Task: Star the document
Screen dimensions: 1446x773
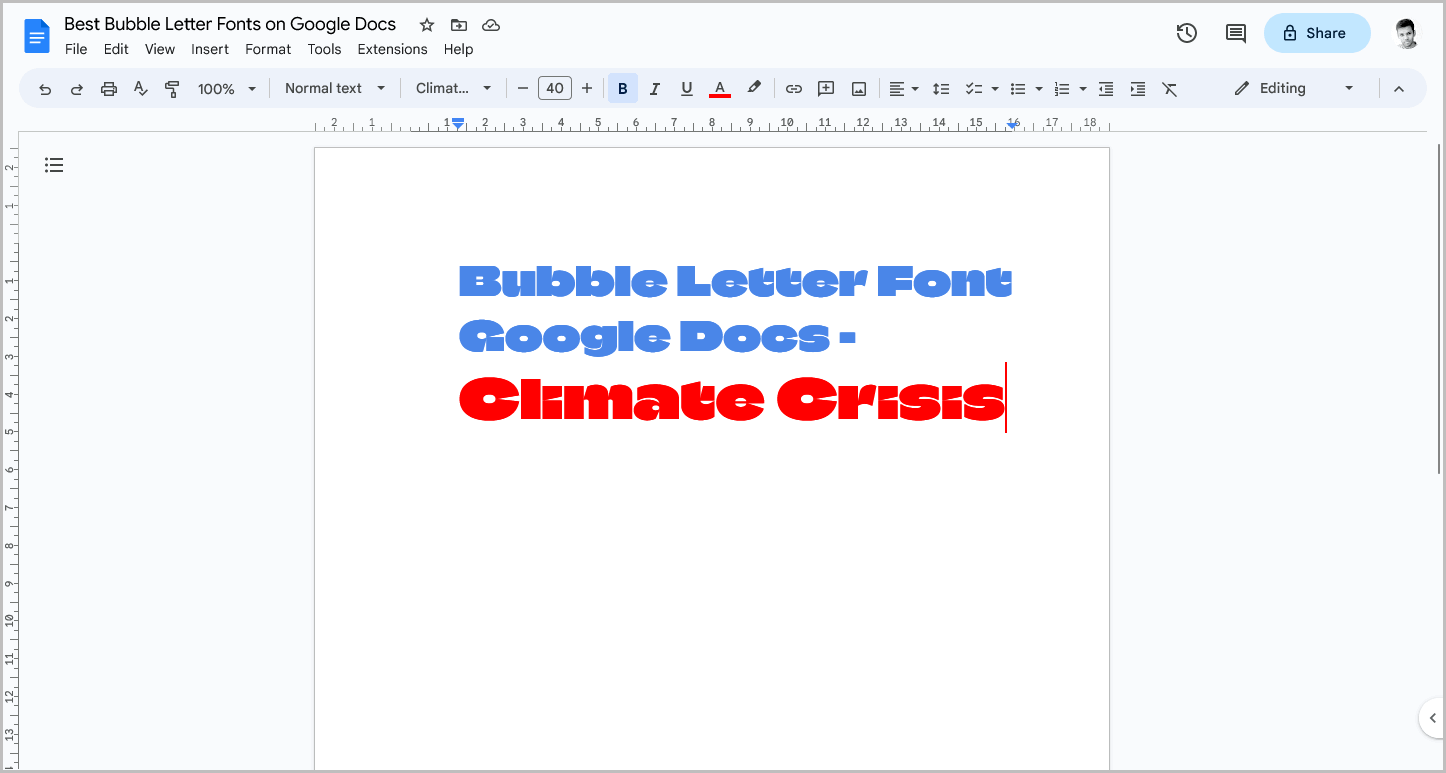Action: coord(426,25)
